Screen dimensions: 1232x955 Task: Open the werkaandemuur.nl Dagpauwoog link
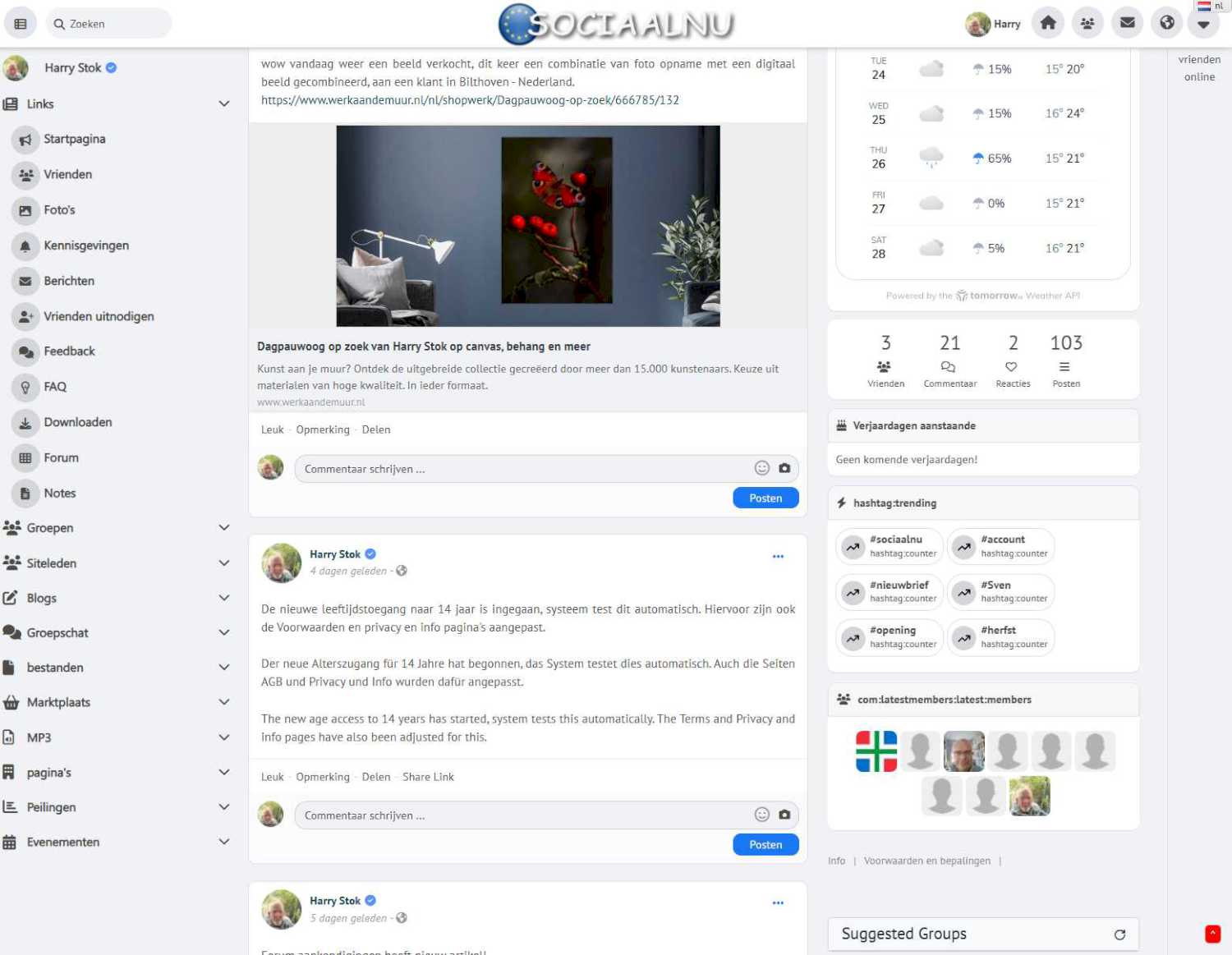tap(470, 100)
